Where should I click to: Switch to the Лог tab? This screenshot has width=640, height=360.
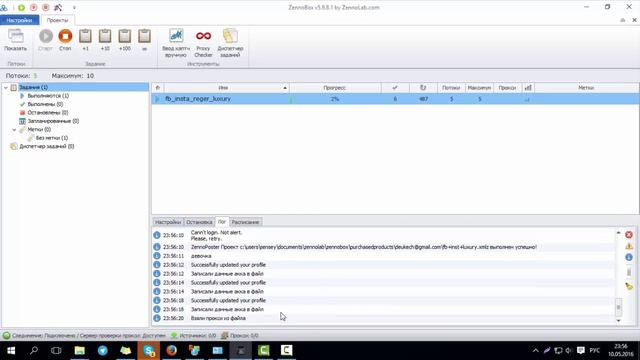pos(222,222)
